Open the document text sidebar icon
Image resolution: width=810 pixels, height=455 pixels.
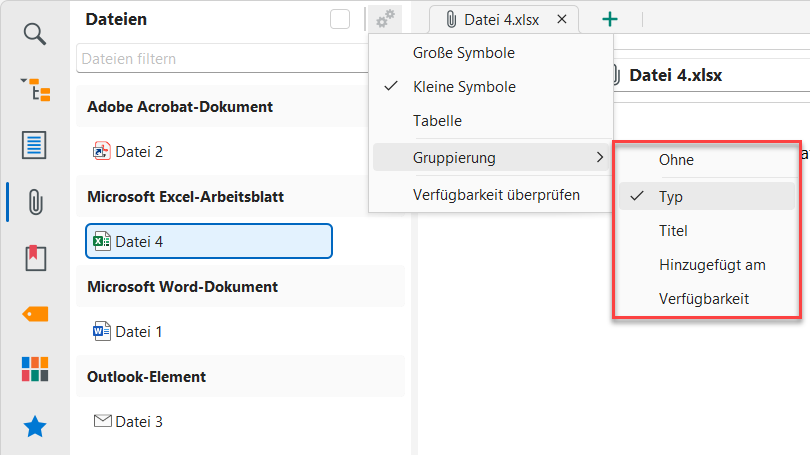pyautogui.click(x=35, y=145)
